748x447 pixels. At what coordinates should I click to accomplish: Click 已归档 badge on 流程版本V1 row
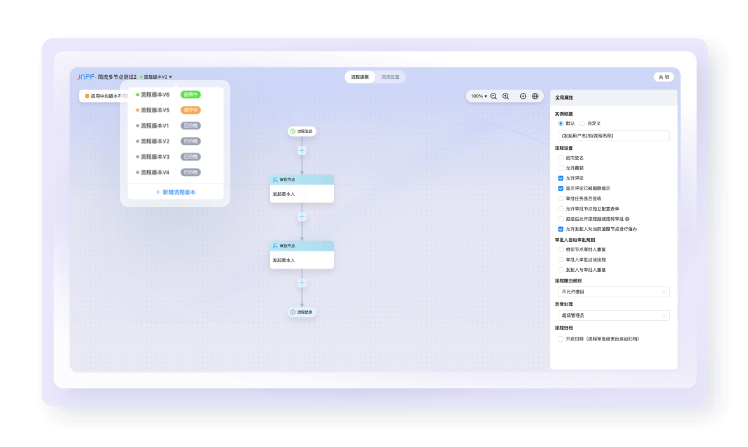click(x=190, y=126)
